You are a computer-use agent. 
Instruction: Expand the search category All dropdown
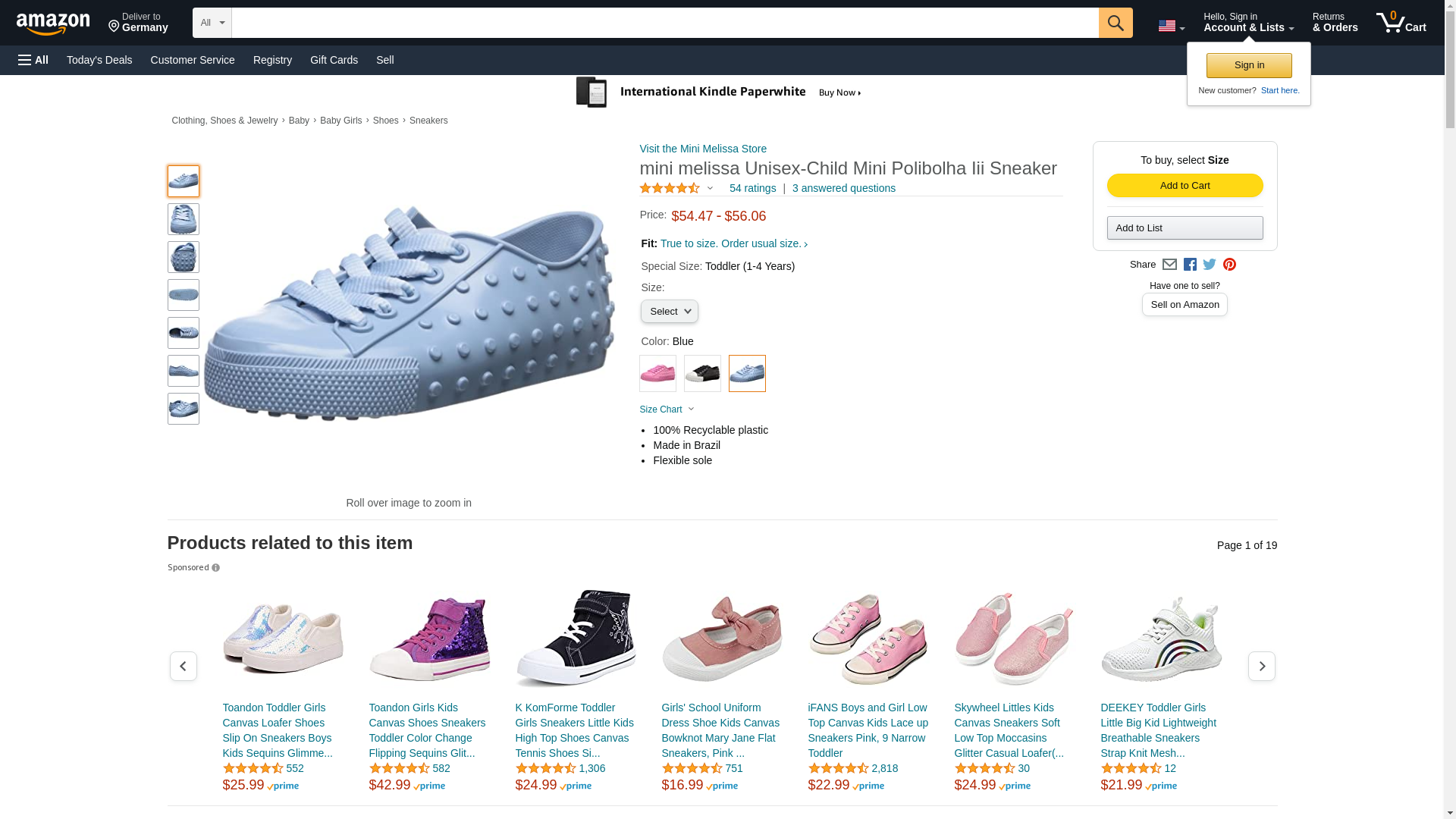(212, 23)
